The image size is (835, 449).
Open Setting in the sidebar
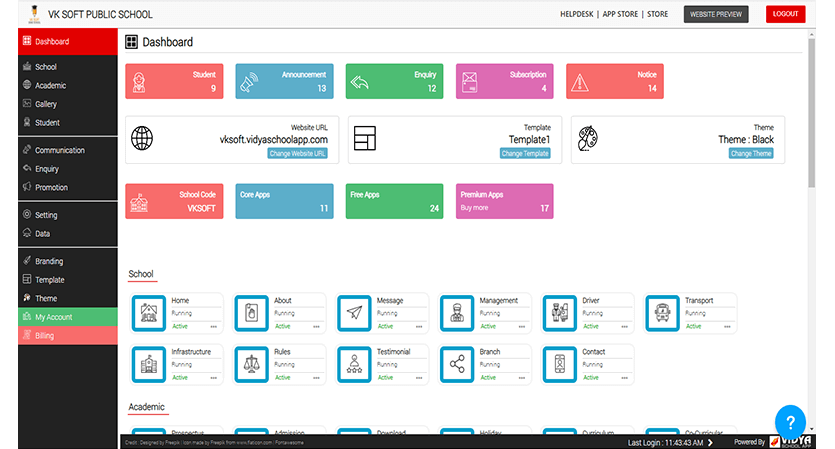point(68,215)
